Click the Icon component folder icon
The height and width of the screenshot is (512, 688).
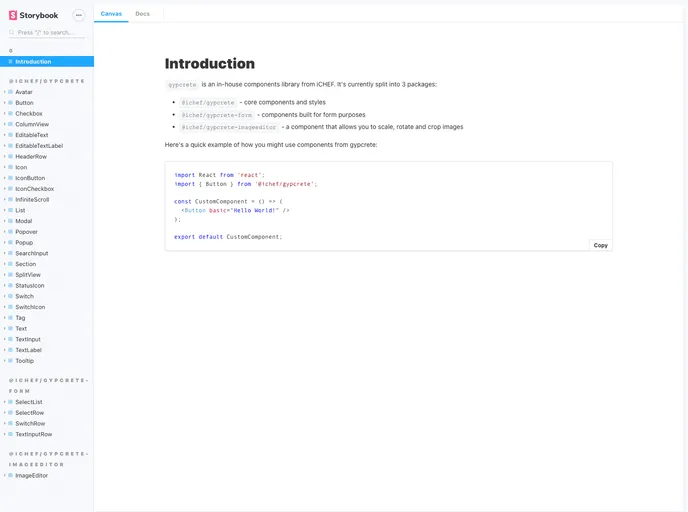click(11, 167)
